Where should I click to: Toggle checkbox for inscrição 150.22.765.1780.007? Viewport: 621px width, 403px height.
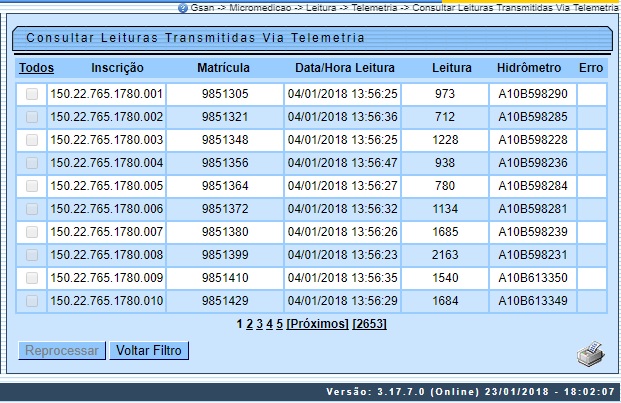click(32, 232)
